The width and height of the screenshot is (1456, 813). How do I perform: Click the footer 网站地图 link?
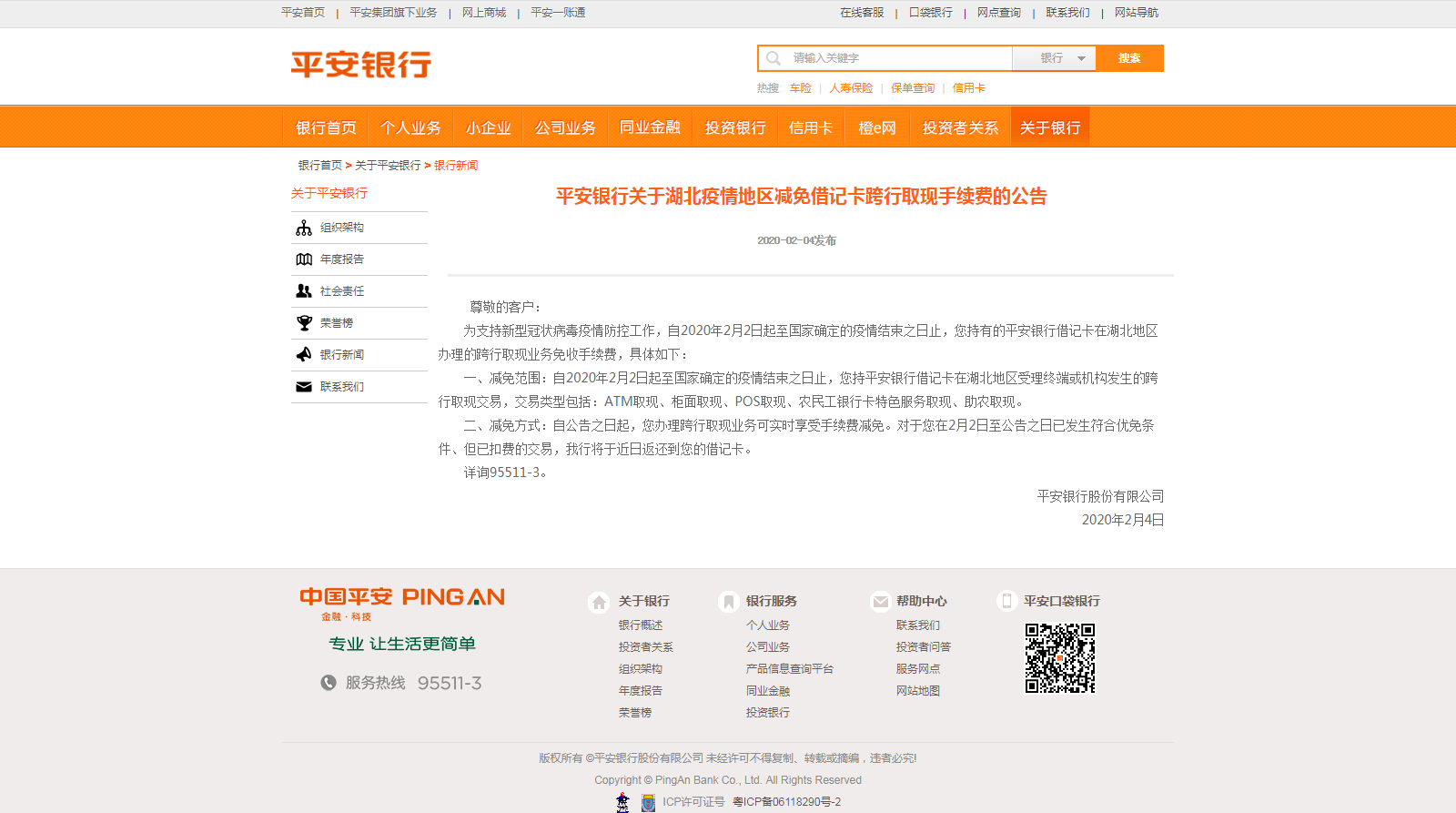[918, 691]
